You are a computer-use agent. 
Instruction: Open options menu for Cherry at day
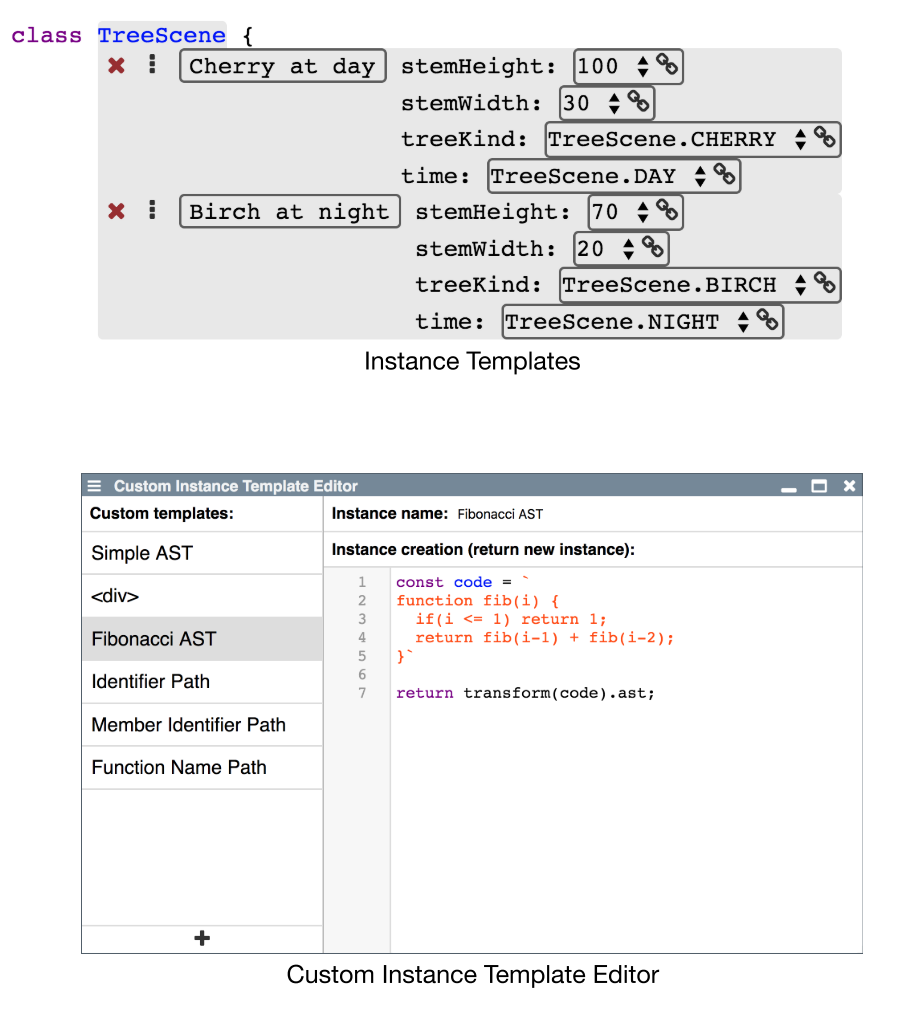152,65
